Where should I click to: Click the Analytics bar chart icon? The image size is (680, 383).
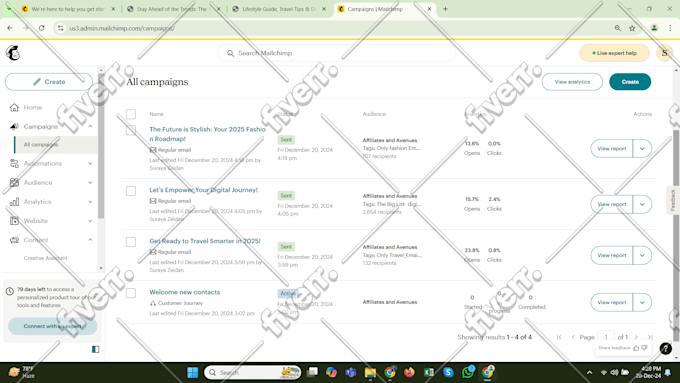click(14, 202)
